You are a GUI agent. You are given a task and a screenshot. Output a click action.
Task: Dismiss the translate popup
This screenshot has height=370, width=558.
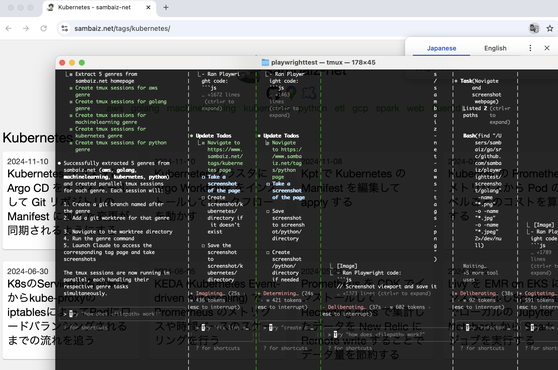click(547, 48)
